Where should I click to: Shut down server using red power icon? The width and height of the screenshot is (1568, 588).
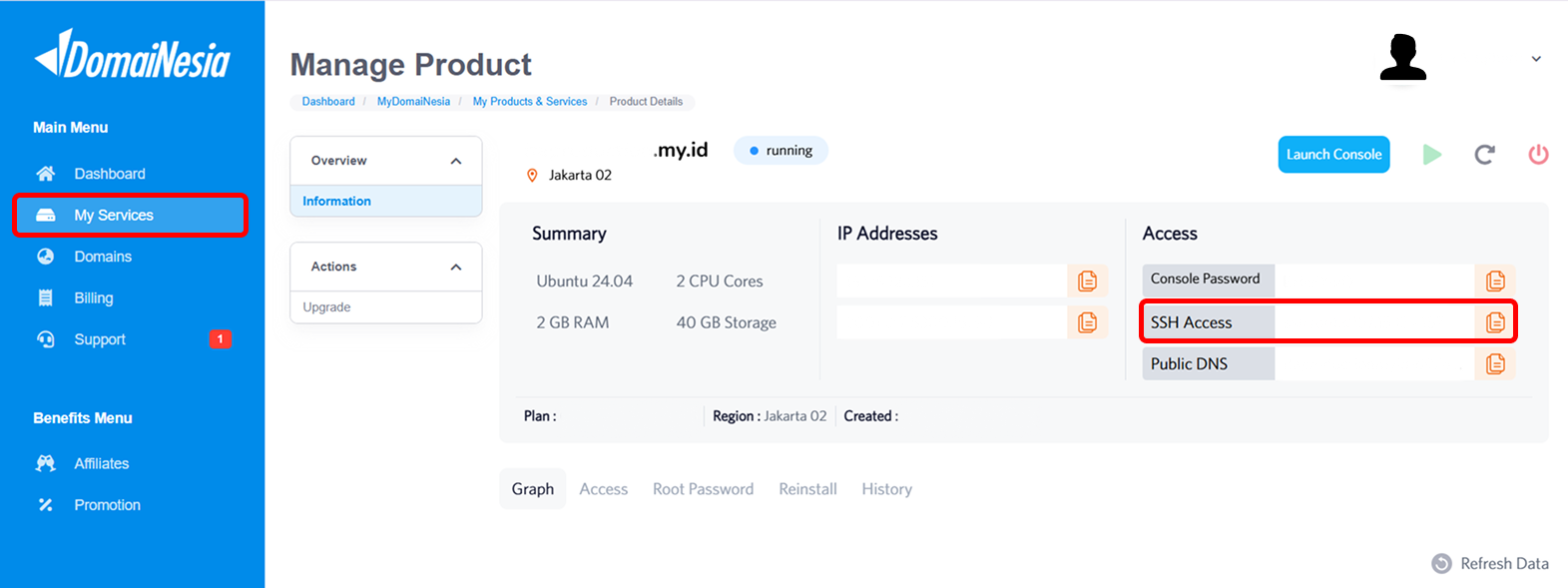point(1538,155)
